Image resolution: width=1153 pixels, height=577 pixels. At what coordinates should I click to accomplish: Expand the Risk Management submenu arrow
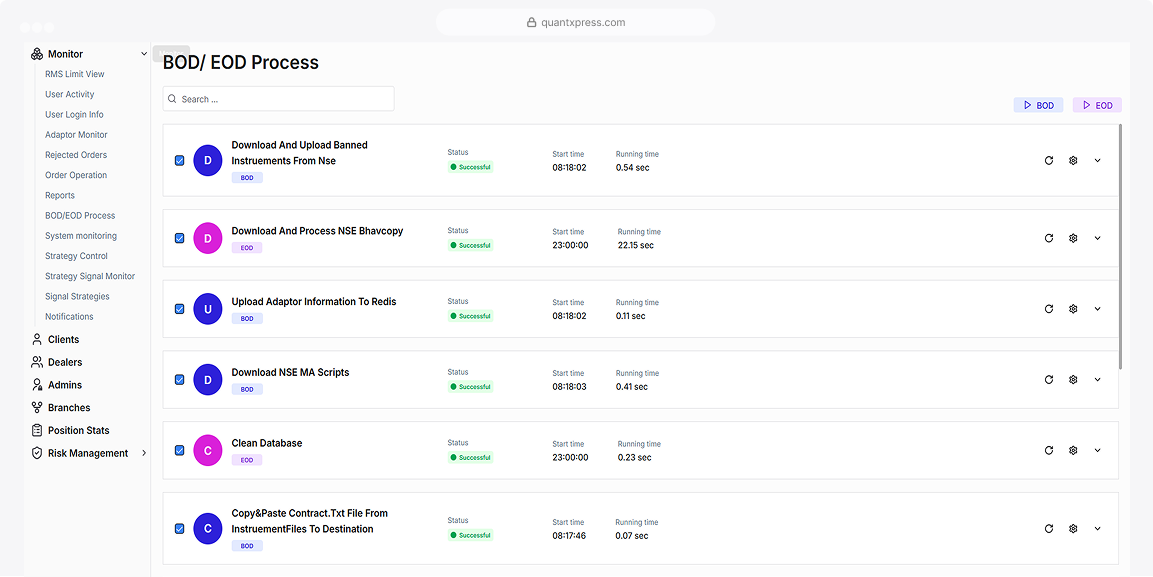[x=144, y=454]
